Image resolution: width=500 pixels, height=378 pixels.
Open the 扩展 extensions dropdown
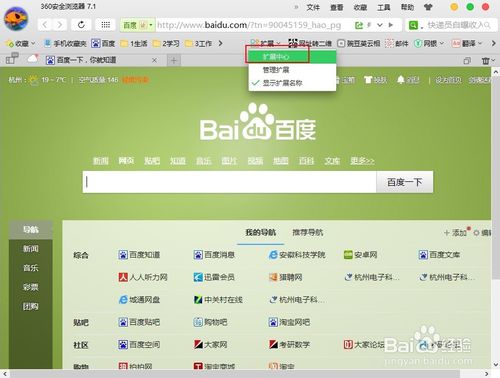(x=266, y=43)
